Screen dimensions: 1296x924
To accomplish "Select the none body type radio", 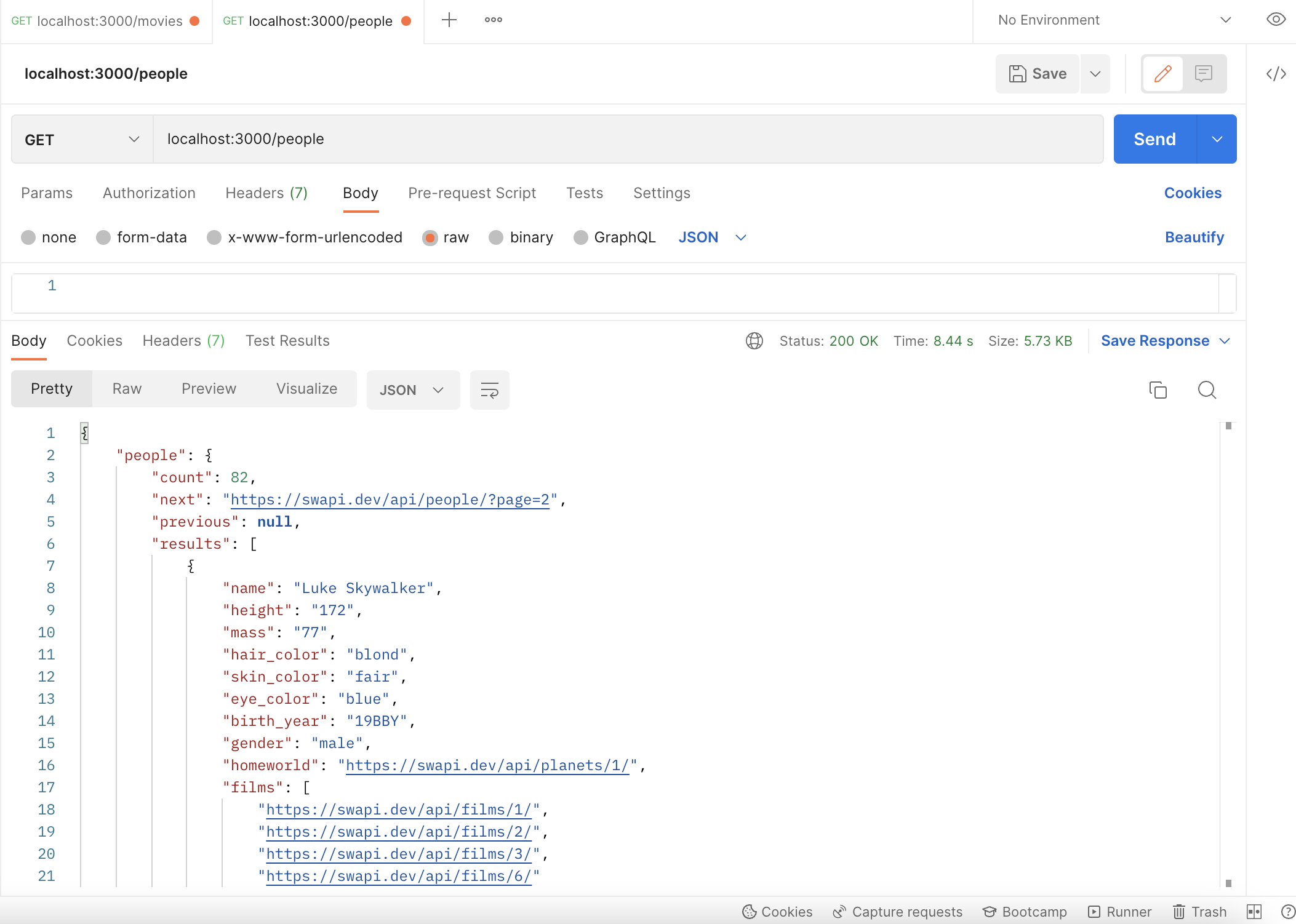I will tap(28, 237).
